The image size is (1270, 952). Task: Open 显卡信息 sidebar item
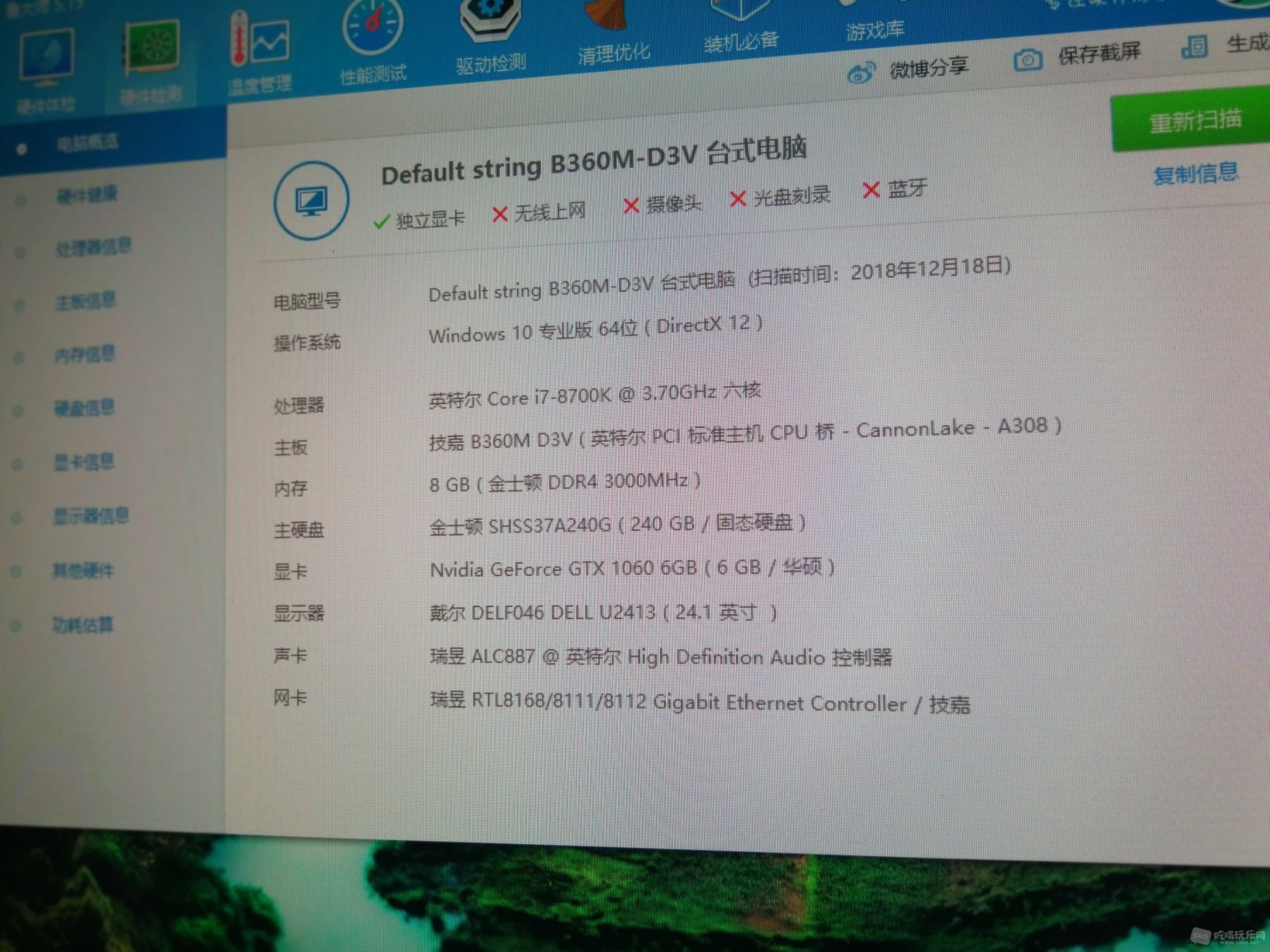(84, 462)
